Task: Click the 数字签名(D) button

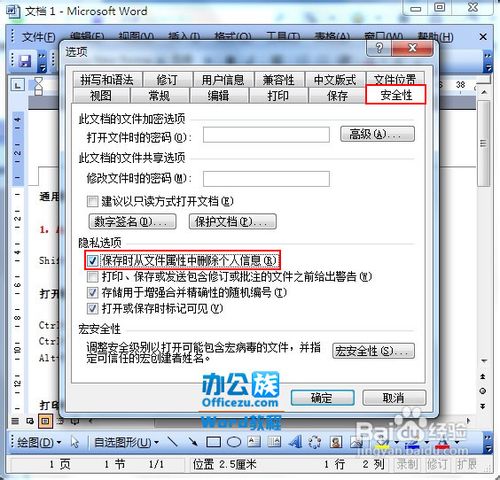Action: click(x=132, y=221)
